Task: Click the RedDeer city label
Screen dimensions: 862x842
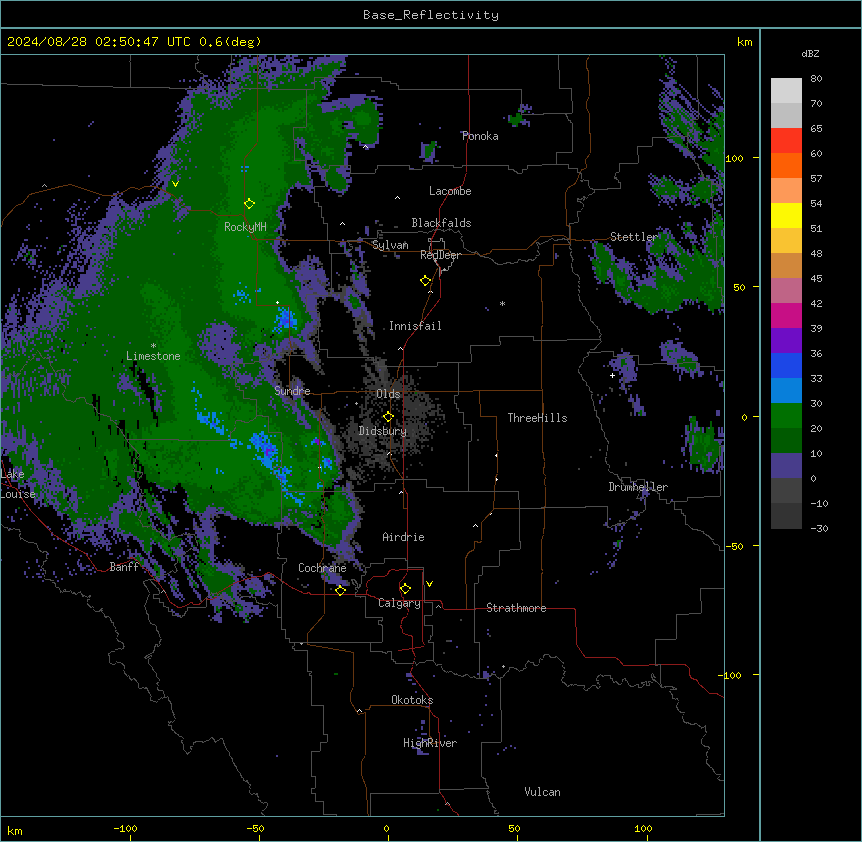Action: (440, 255)
